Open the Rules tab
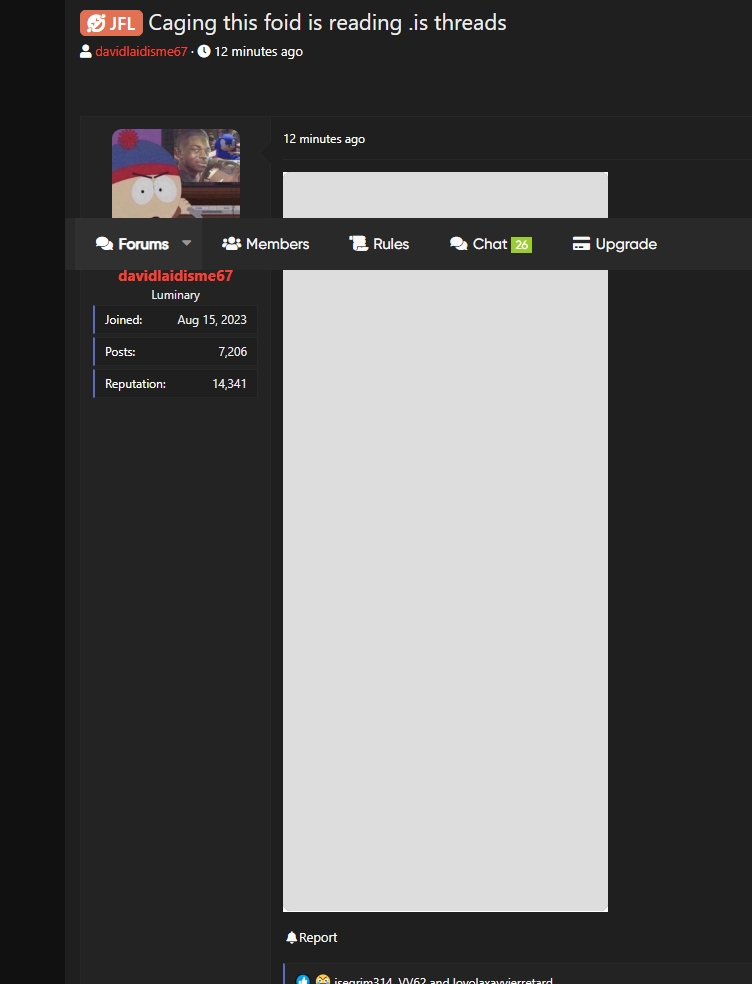Image resolution: width=752 pixels, height=984 pixels. [x=379, y=243]
